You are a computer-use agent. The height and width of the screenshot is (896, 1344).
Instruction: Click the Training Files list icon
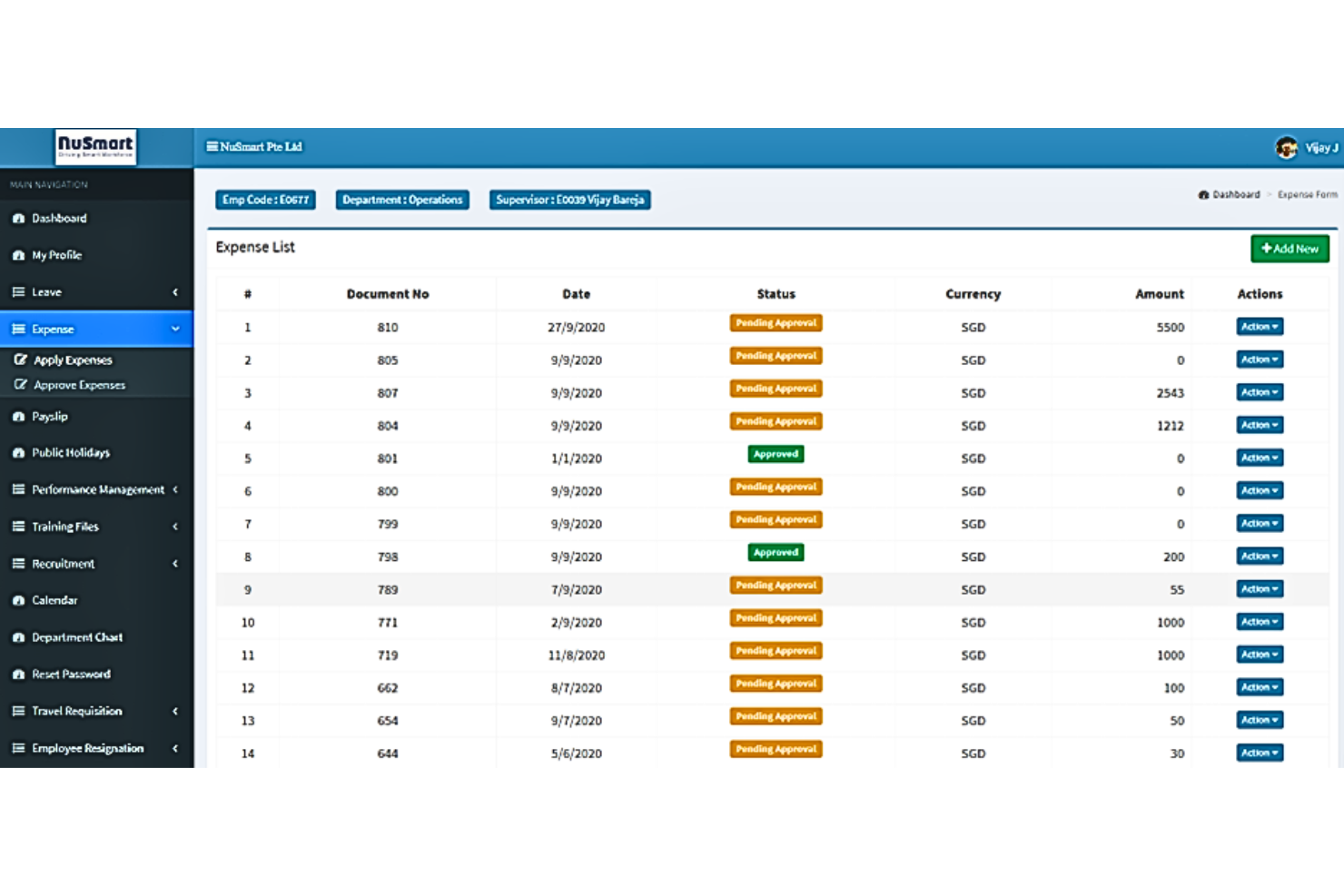tap(18, 527)
